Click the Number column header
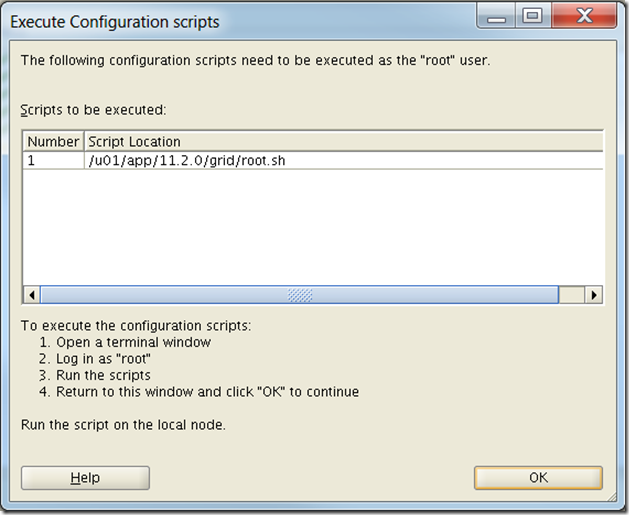The image size is (629, 515). [53, 142]
